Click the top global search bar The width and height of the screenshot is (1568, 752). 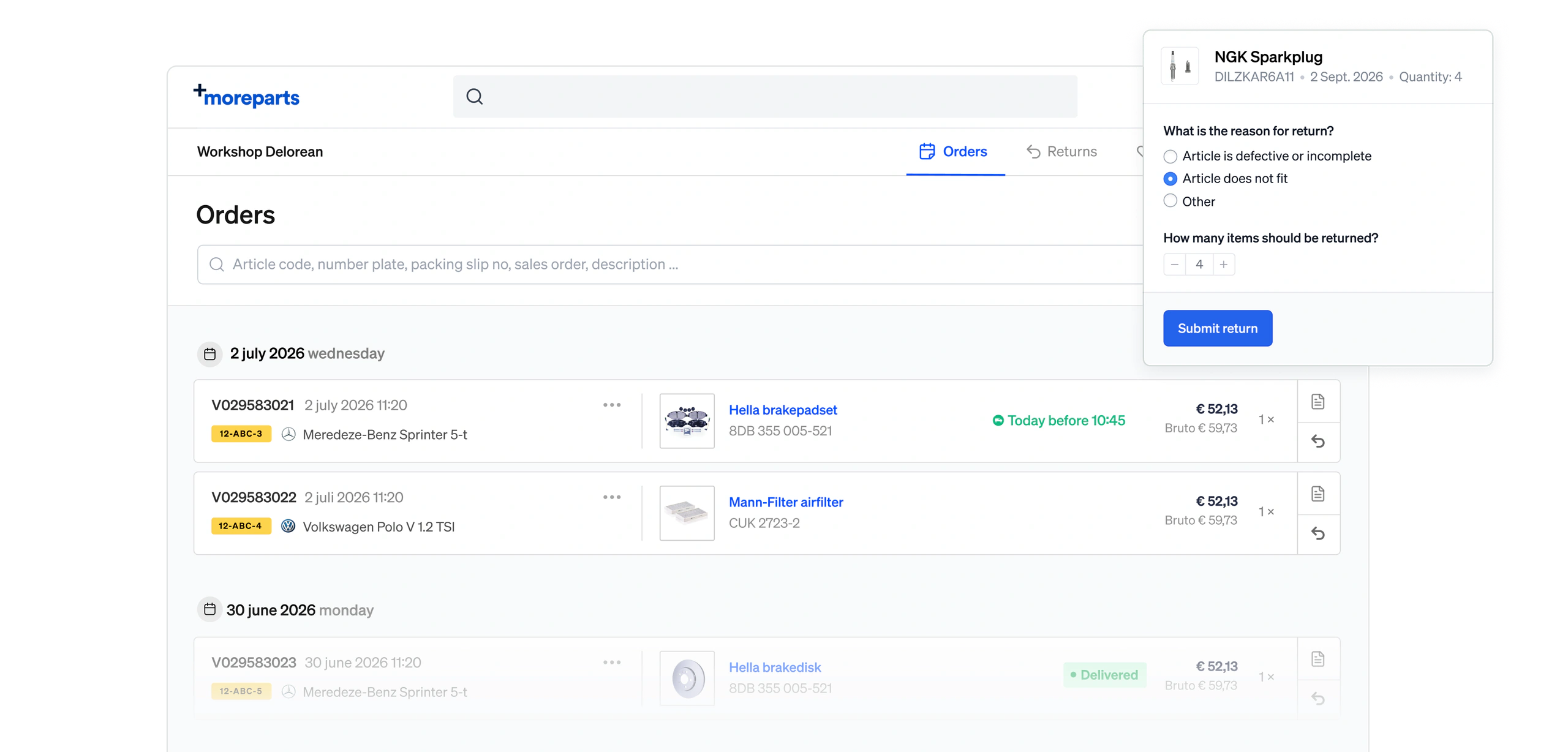point(765,97)
